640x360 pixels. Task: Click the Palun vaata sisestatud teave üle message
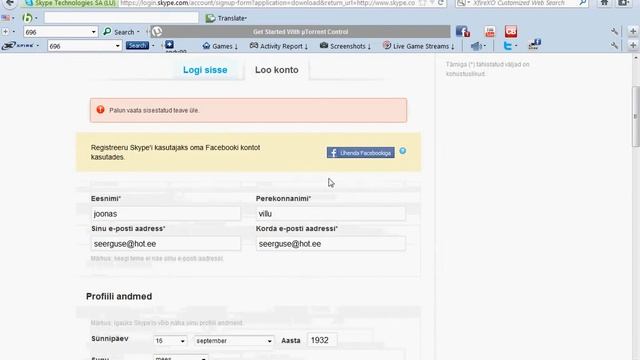tap(154, 110)
